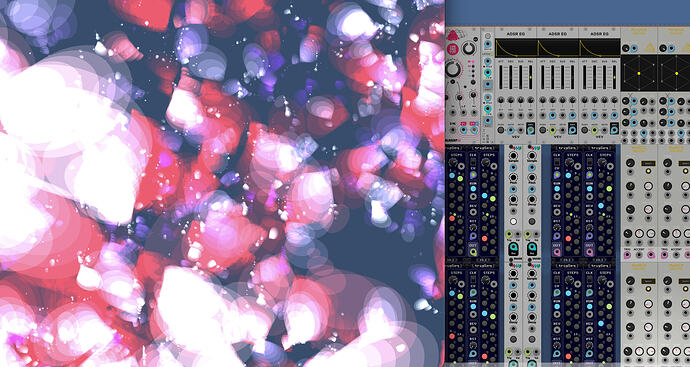Click the green-cabled gate jack on the middle ADSR EG
Screen dimensions: 690x367
tap(553, 130)
